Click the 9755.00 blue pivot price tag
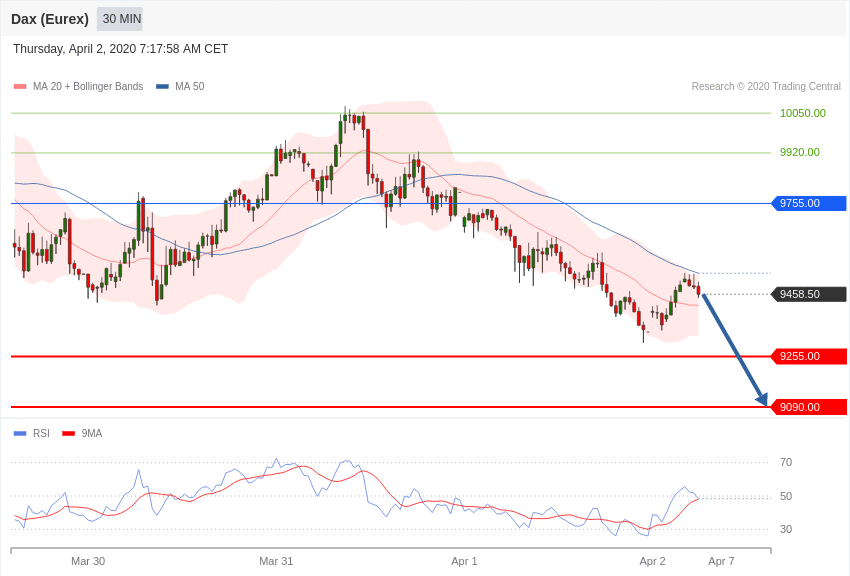Screen dimensions: 850x576 tap(809, 203)
